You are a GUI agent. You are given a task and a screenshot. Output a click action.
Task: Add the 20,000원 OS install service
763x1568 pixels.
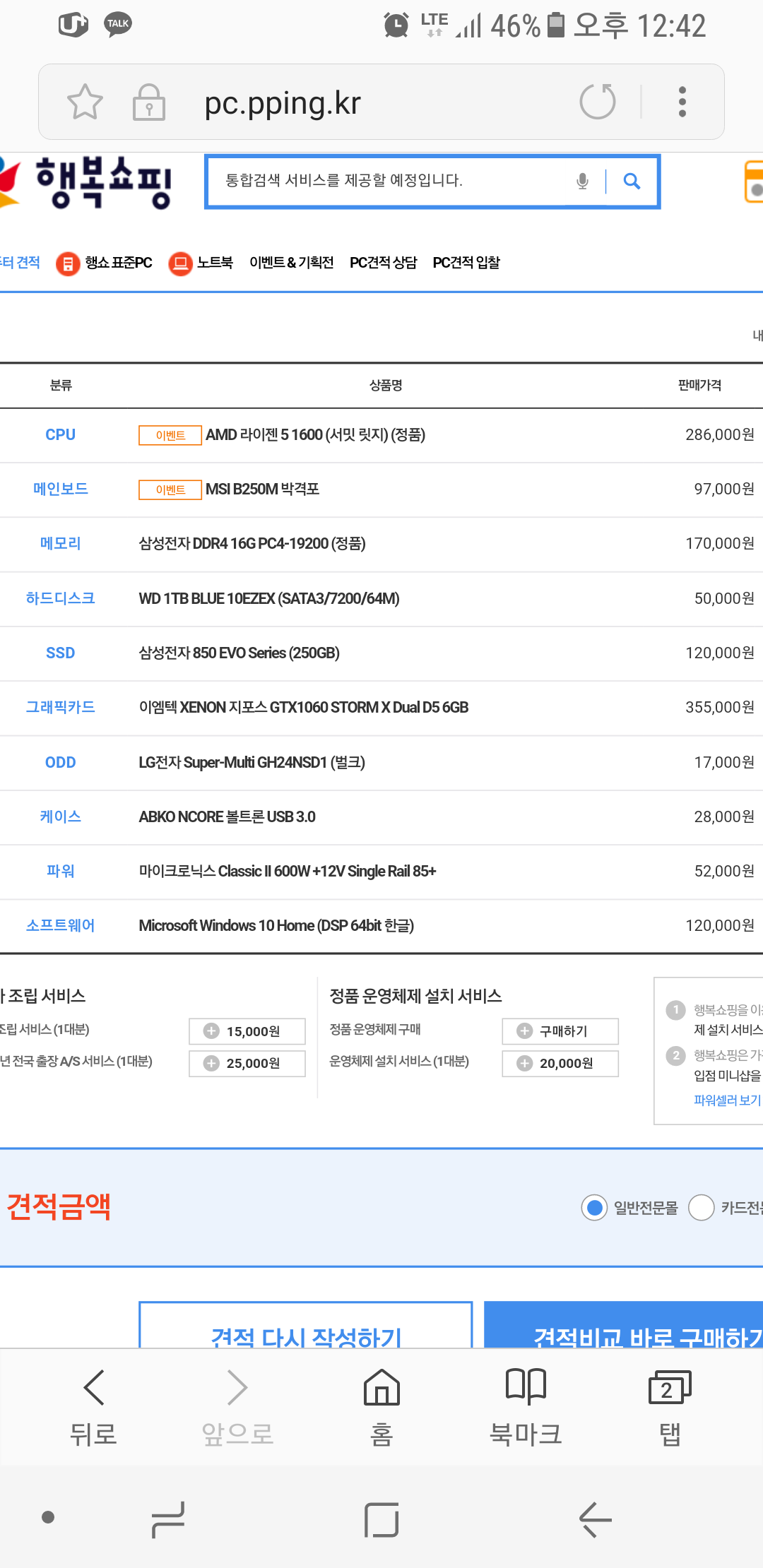(x=560, y=1063)
